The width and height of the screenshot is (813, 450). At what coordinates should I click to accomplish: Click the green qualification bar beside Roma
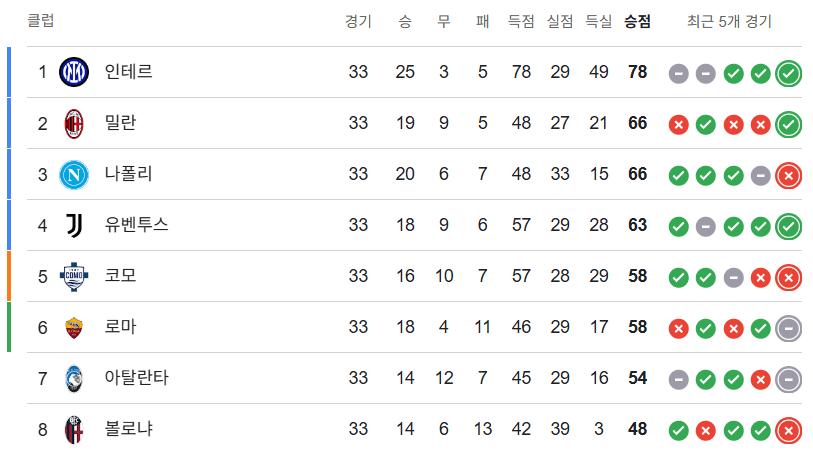[x=9, y=327]
